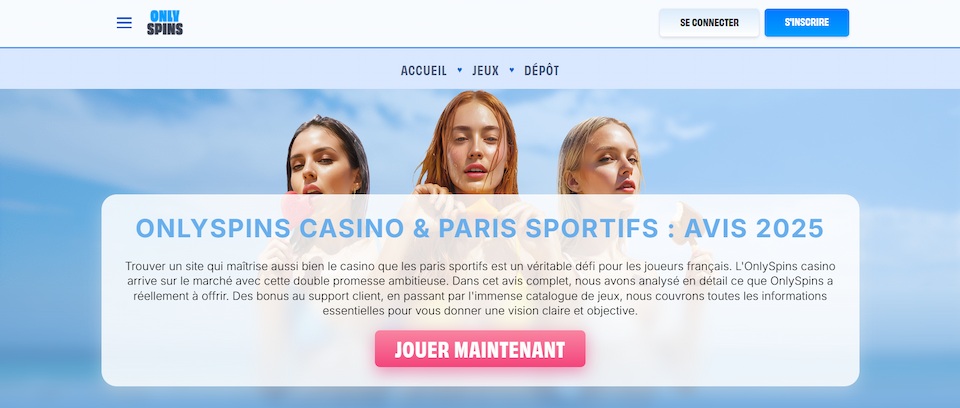The image size is (960, 408).
Task: Navigate to the DÉPÔT page
Action: coord(542,70)
